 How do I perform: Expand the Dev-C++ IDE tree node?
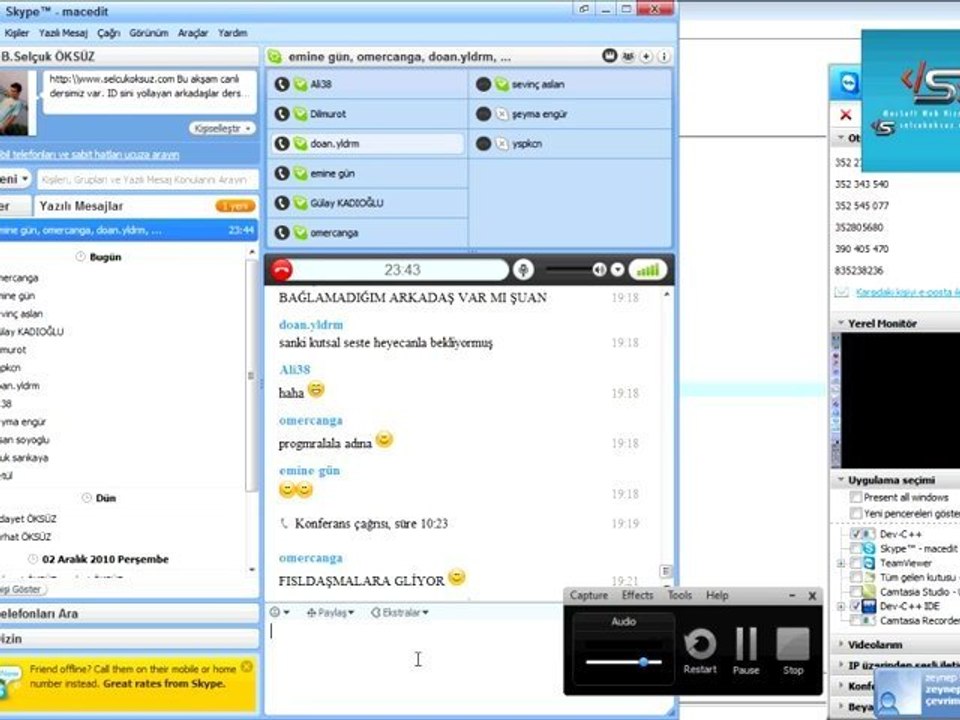pos(841,607)
